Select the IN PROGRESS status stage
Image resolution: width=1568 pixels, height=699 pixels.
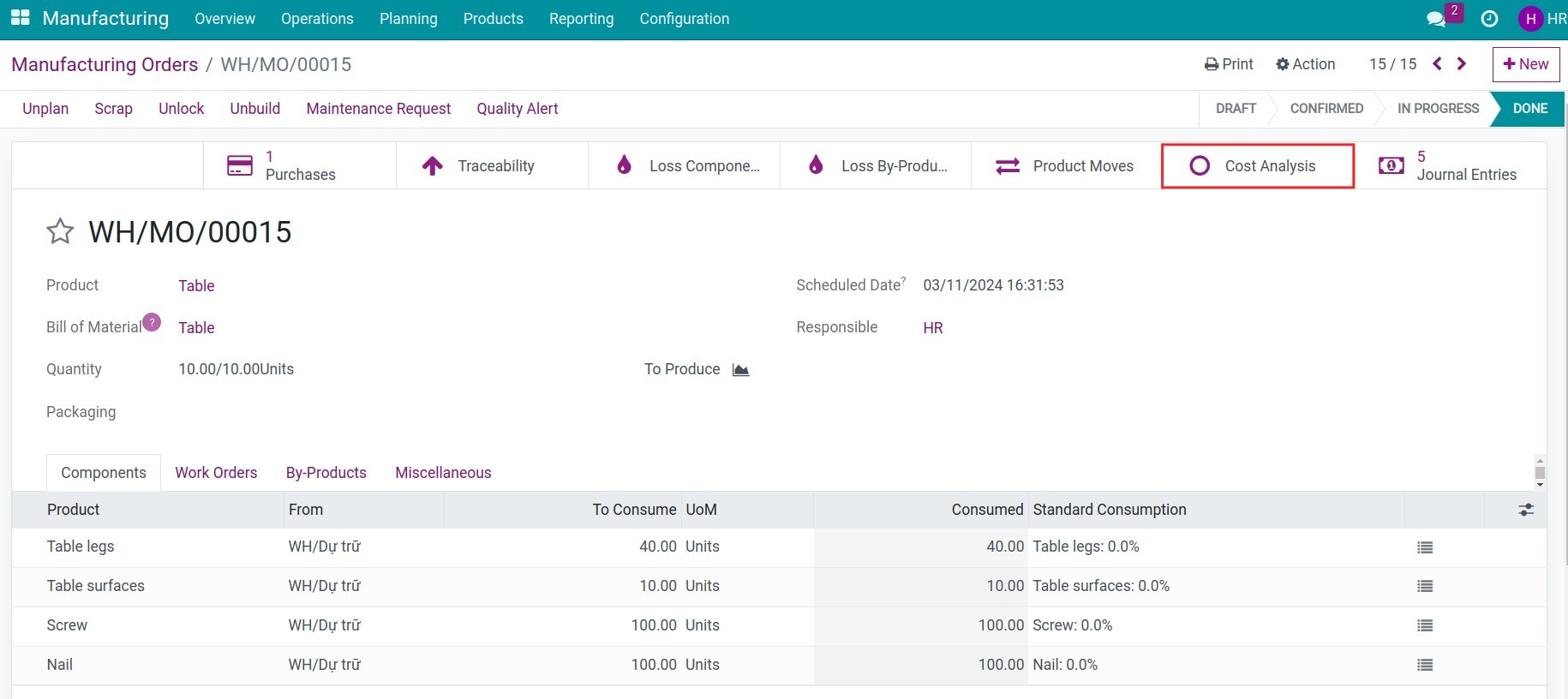pyautogui.click(x=1438, y=109)
